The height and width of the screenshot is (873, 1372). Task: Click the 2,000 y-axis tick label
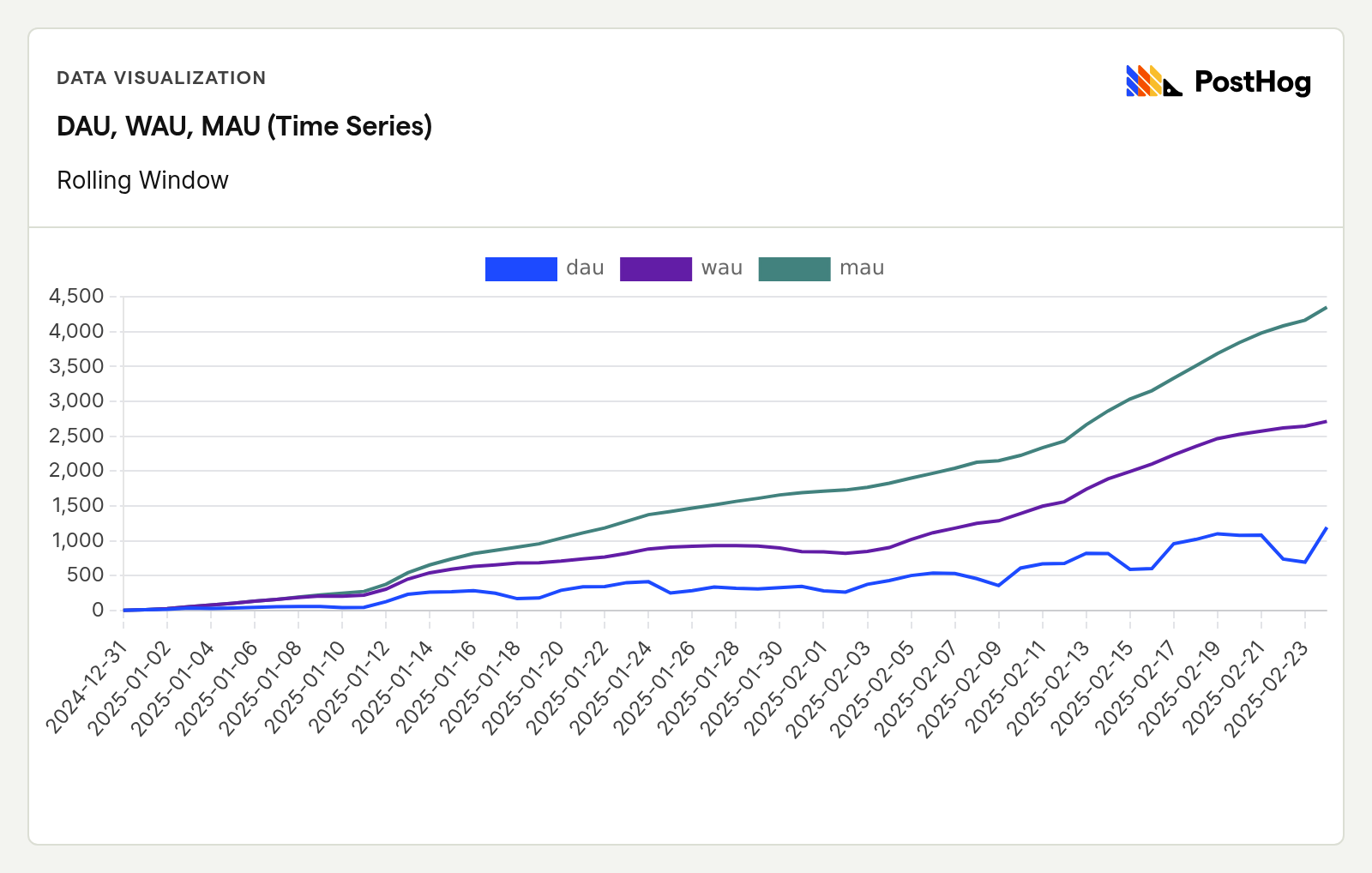click(x=76, y=471)
